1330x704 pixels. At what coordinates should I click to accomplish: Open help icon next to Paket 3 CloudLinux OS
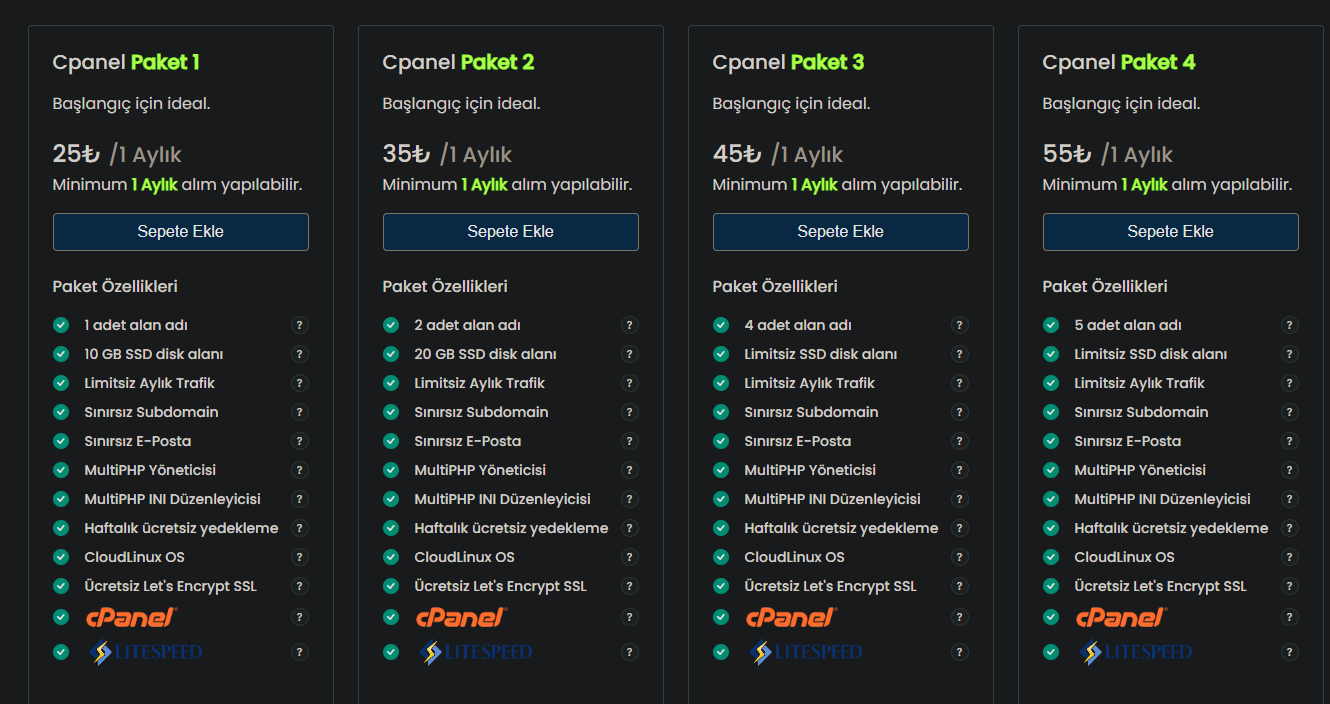coord(959,557)
